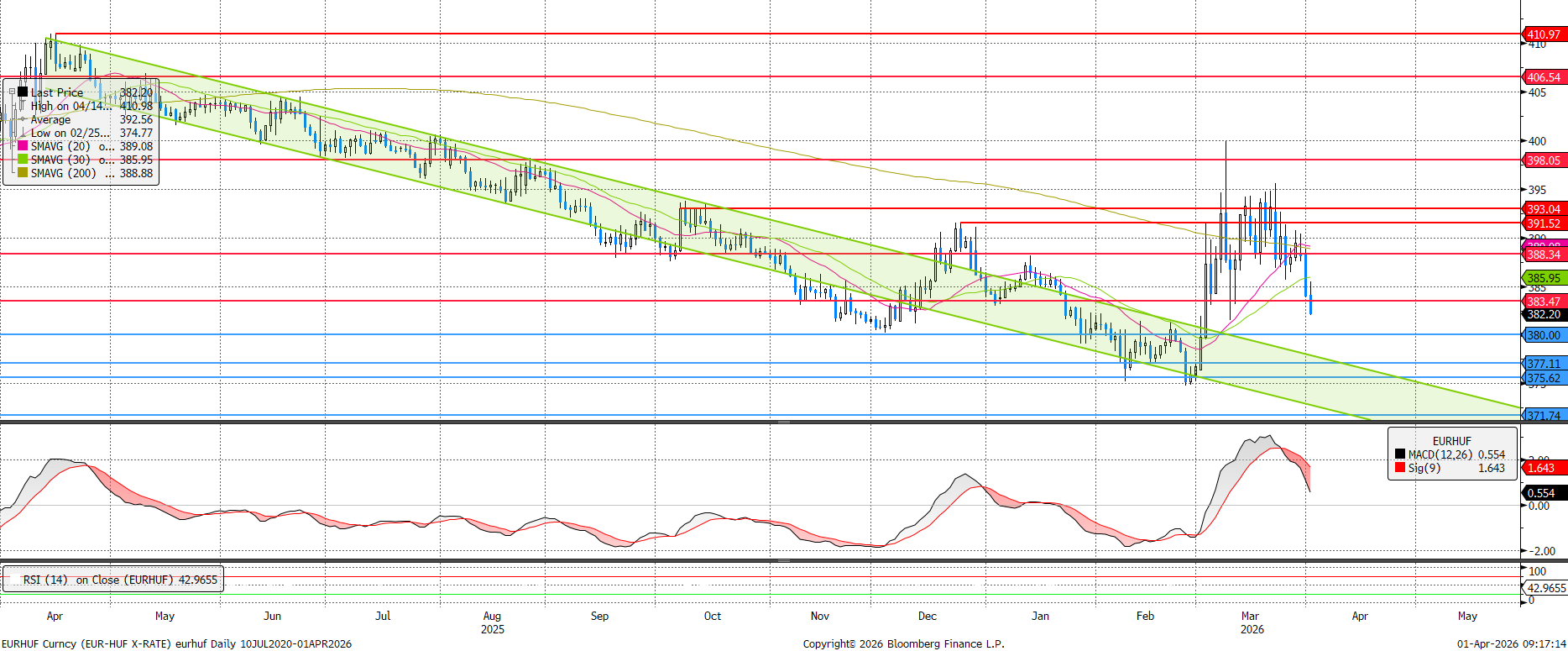This screenshot has width=1568, height=651.
Task: Grab the divider handle above RSI panel
Action: tap(783, 560)
